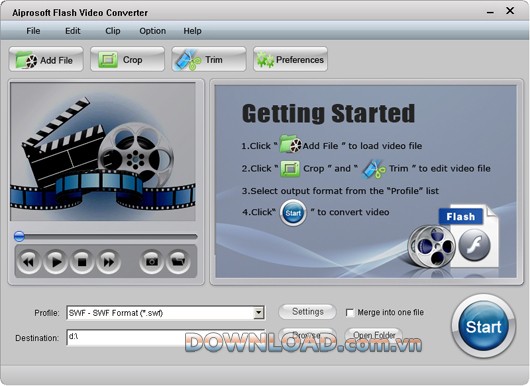Image resolution: width=530 pixels, height=386 pixels.
Task: Open the Trim tool
Action: 209,59
